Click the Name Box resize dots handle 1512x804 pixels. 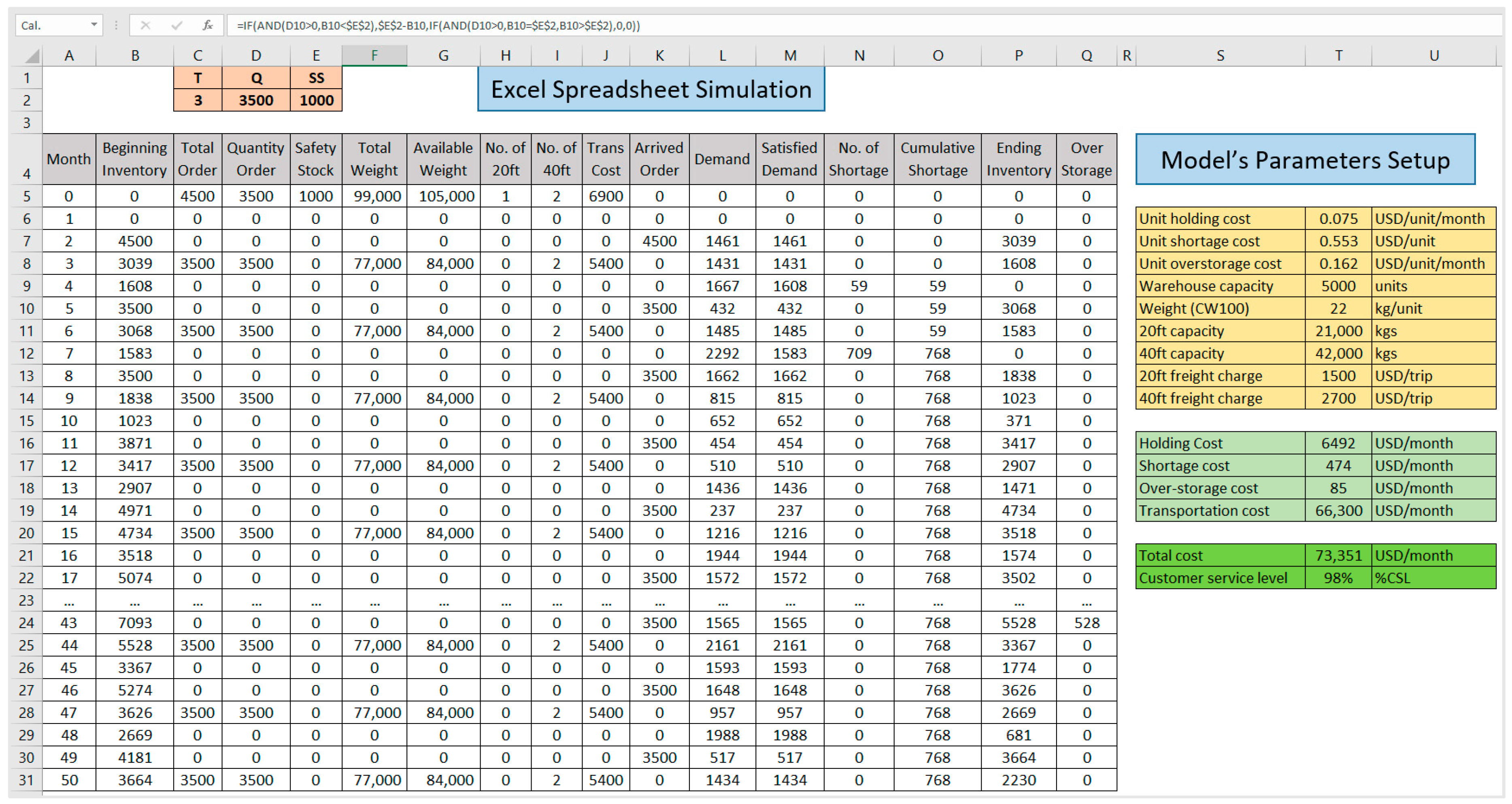click(116, 25)
